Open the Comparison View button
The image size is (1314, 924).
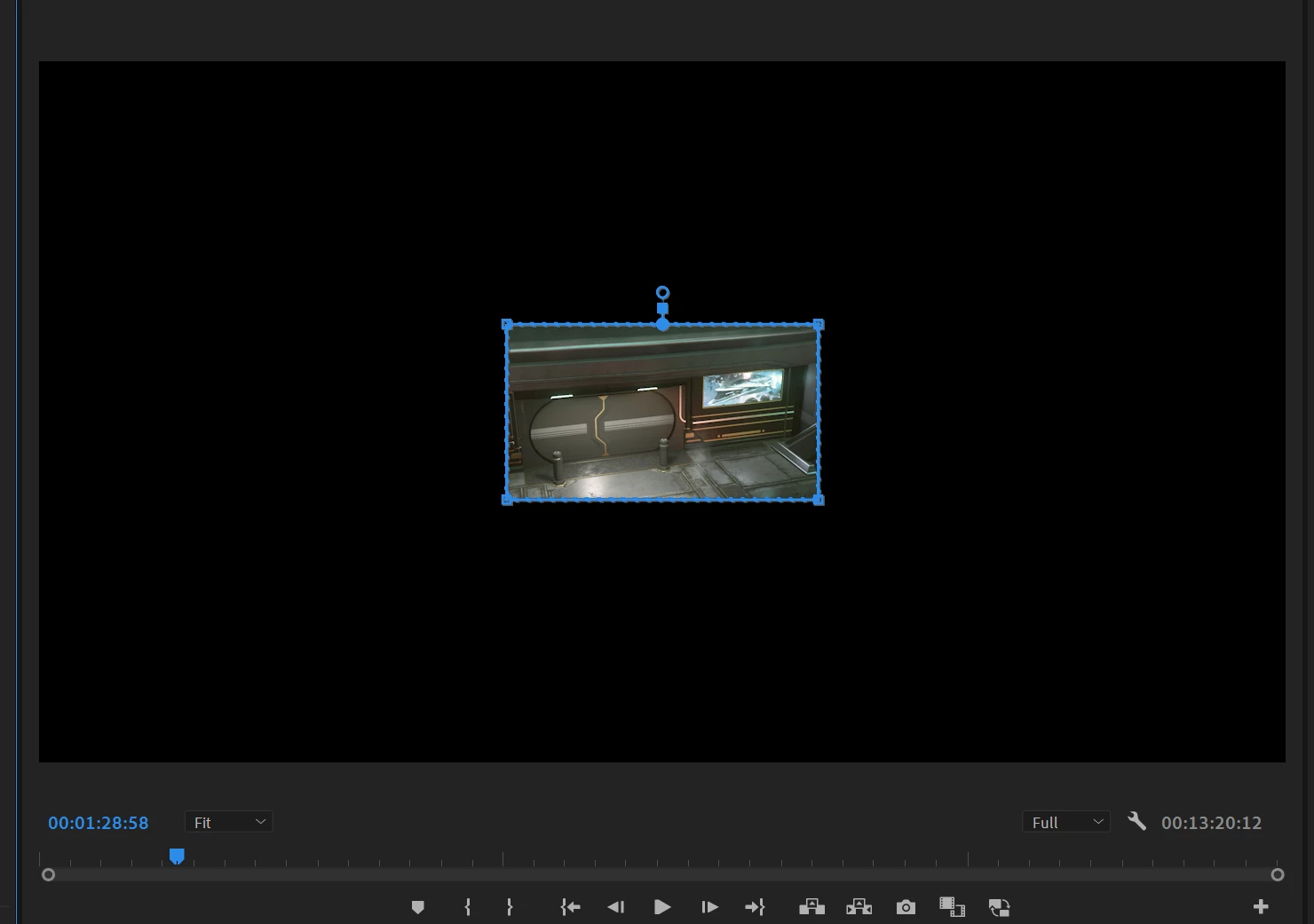coord(952,907)
